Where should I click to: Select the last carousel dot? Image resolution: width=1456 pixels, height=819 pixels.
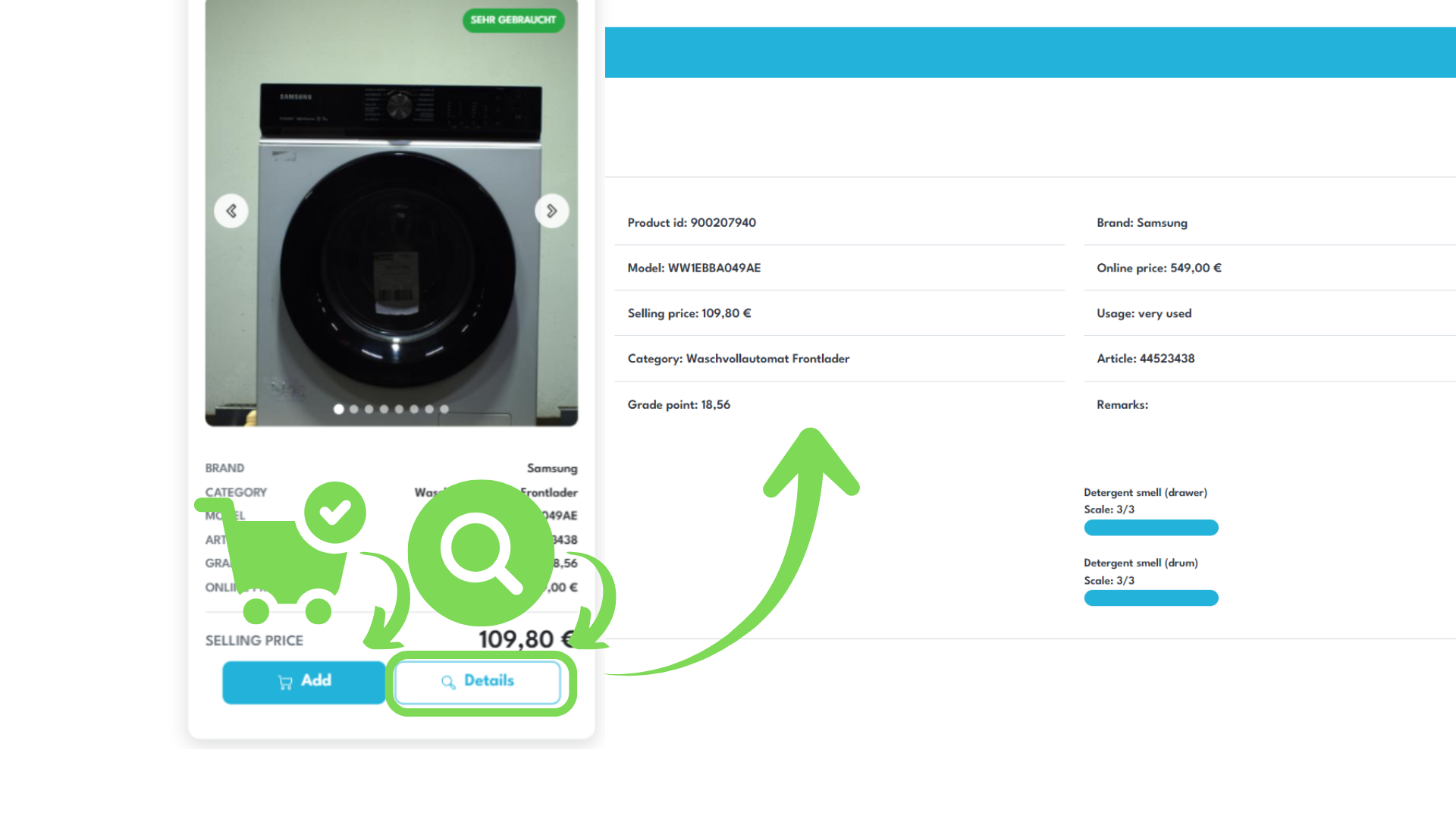(444, 409)
